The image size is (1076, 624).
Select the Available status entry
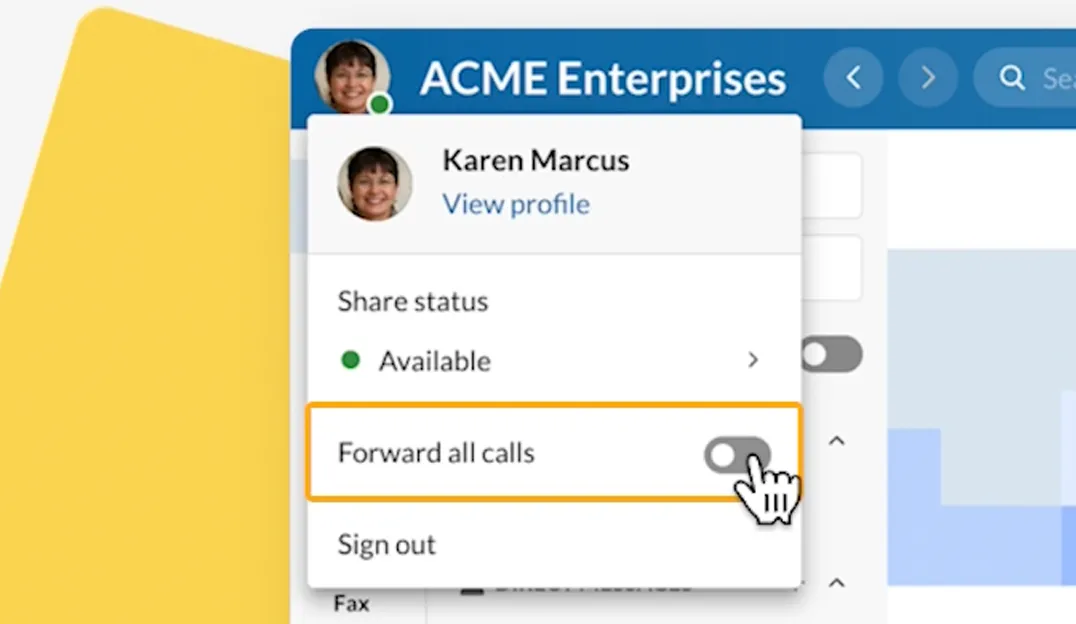click(435, 361)
